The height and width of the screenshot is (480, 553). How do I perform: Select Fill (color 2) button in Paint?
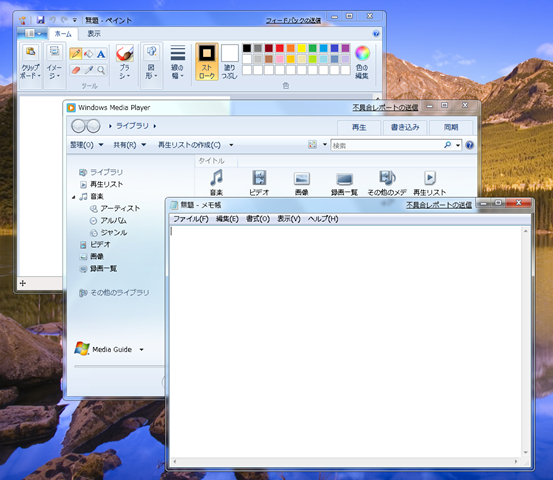[230, 62]
